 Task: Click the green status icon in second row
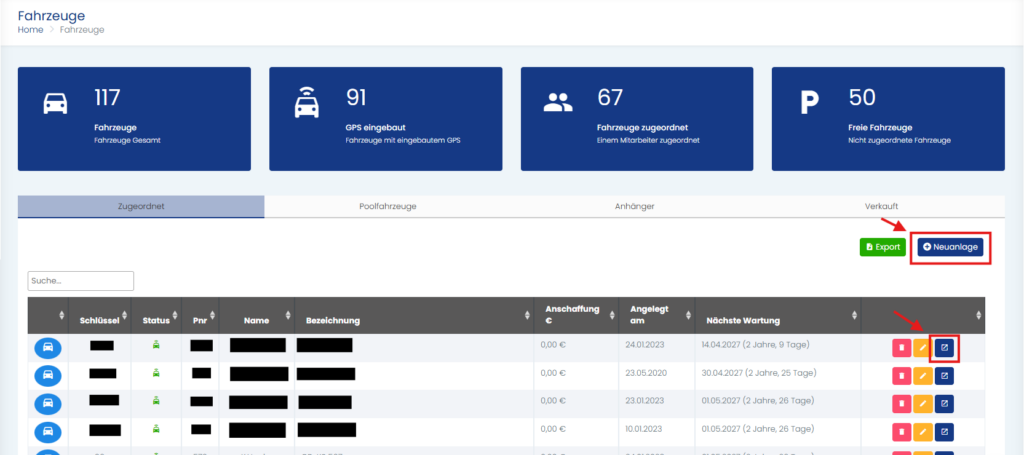coord(155,373)
